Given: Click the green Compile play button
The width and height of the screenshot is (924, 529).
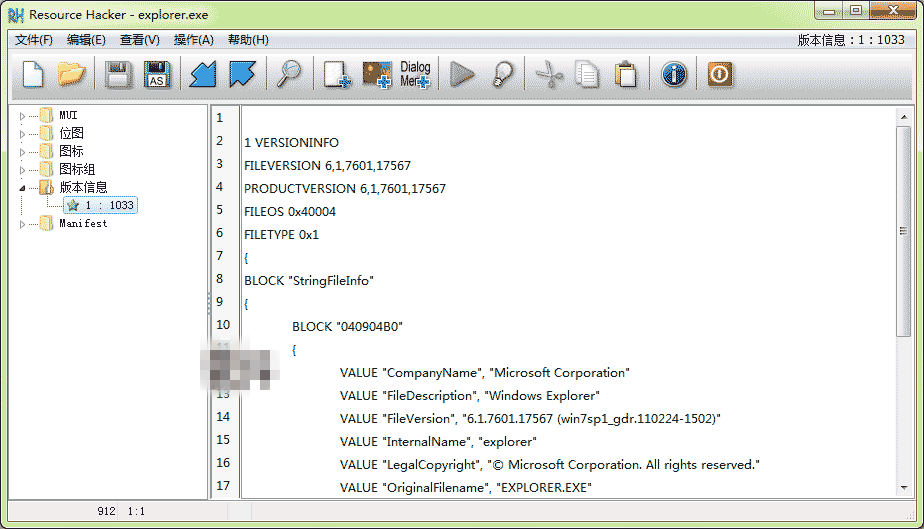Looking at the screenshot, I should point(462,75).
